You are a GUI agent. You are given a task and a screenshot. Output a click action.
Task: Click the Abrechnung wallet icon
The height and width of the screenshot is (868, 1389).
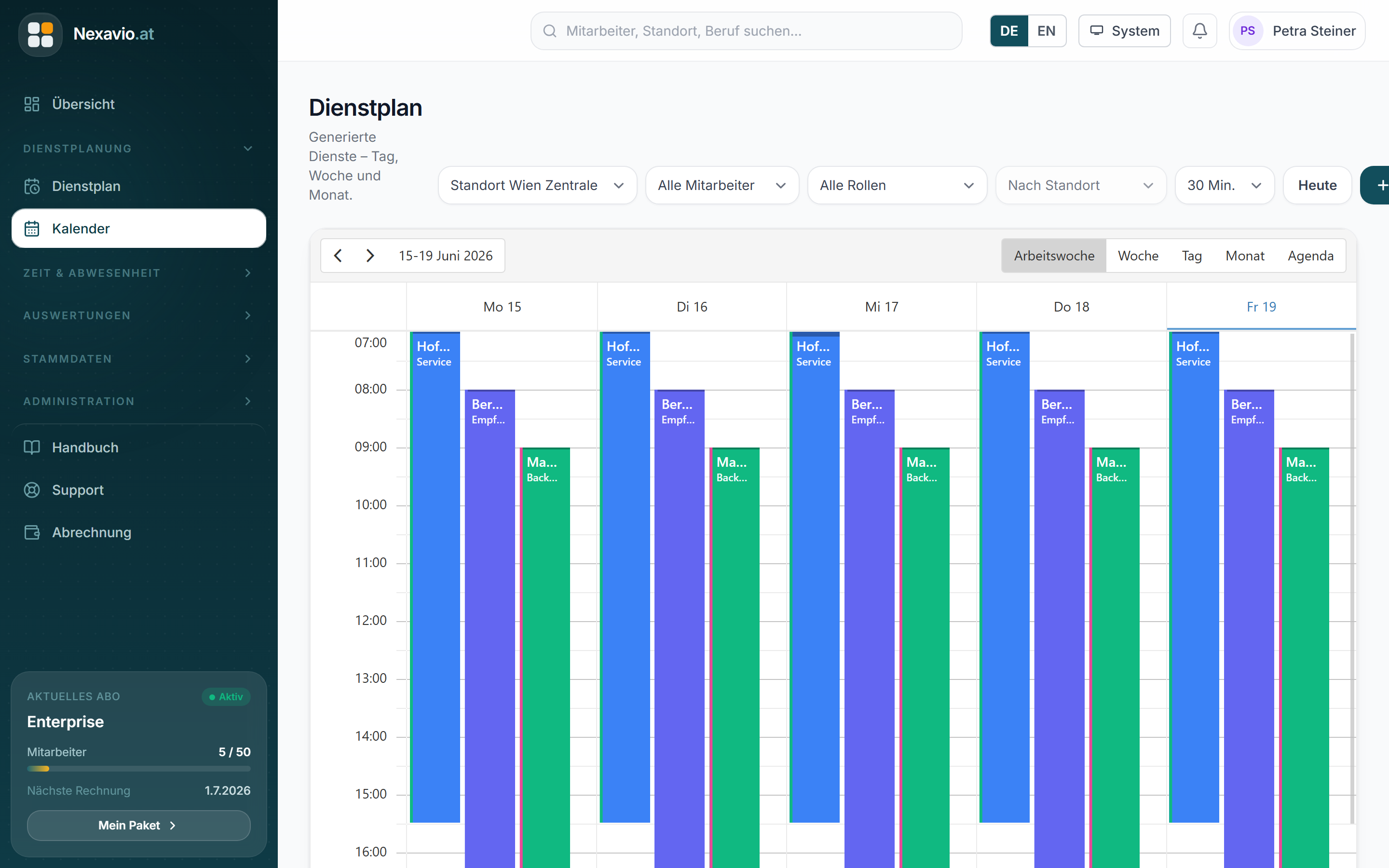point(31,532)
